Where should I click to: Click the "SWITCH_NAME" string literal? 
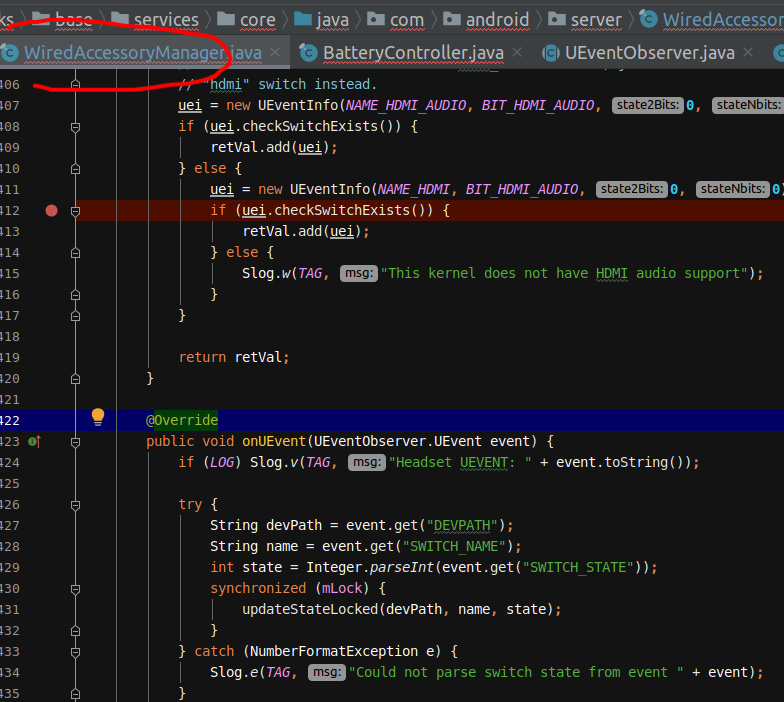click(x=454, y=546)
